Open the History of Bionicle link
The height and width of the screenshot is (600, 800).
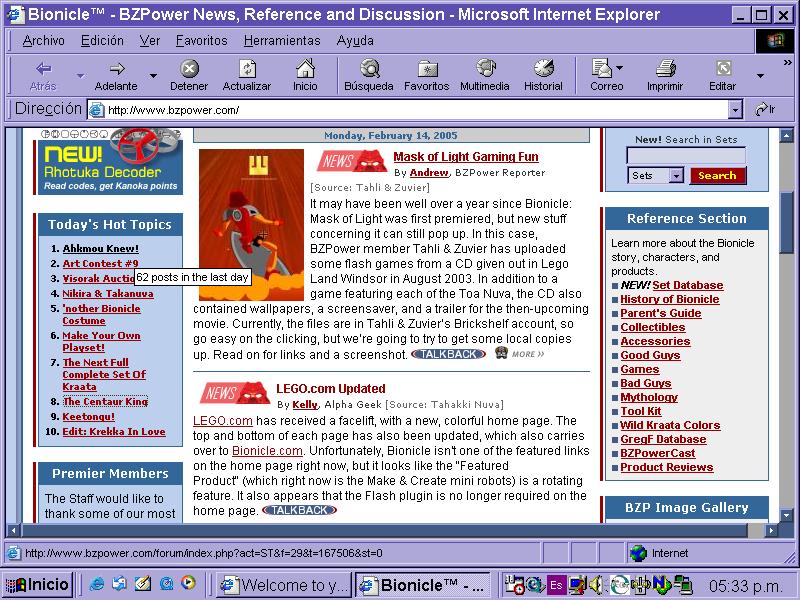pyautogui.click(x=670, y=299)
